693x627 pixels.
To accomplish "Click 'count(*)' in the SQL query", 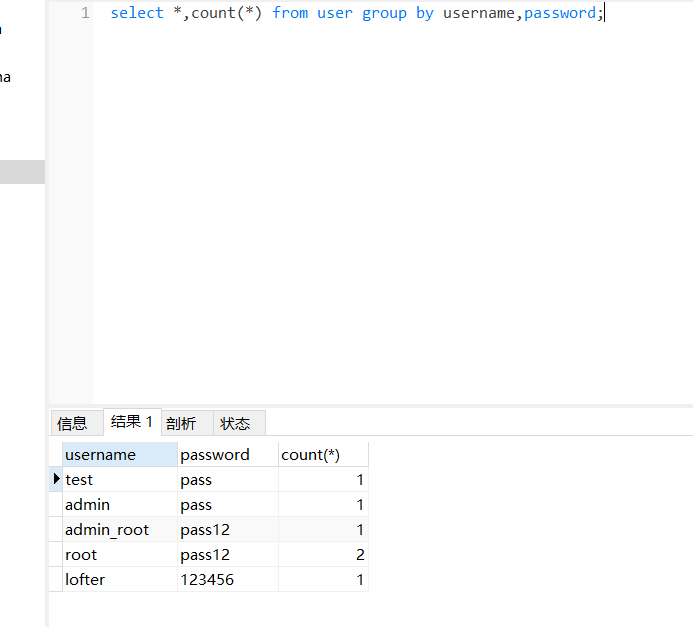I will click(227, 13).
